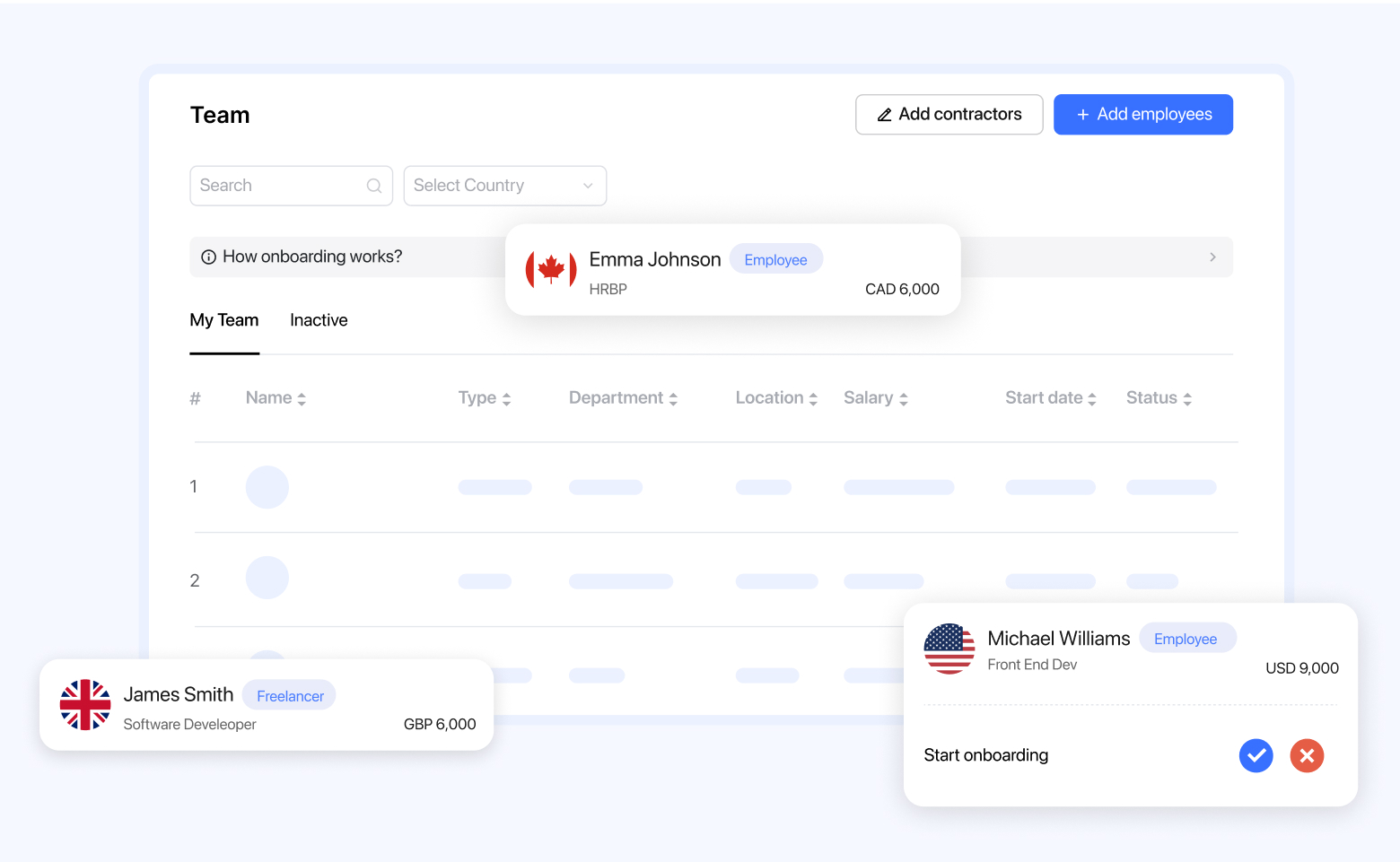Click the Canada flag icon beside Emma Johnson
Viewport: 1400px width, 862px height.
551,269
